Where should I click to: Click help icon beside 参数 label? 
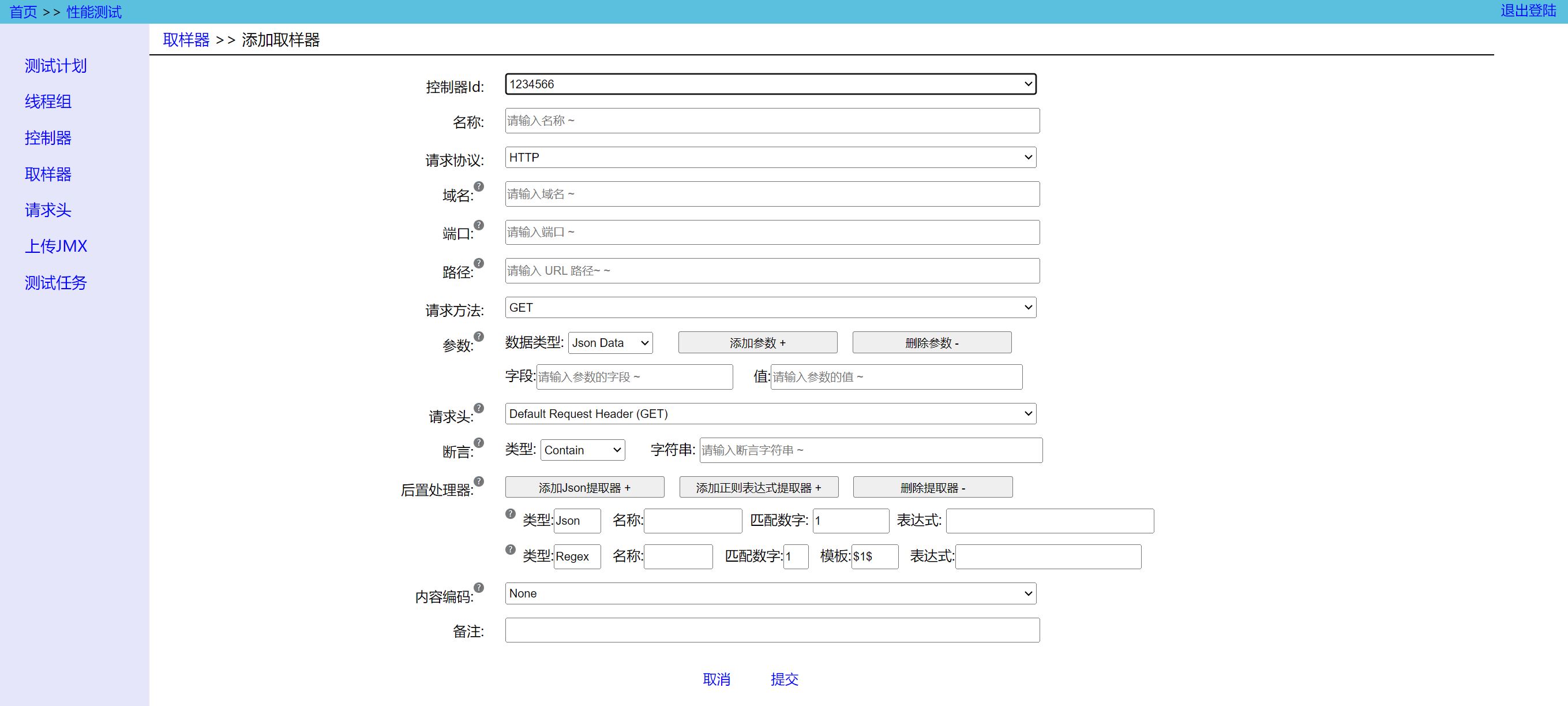pos(479,336)
